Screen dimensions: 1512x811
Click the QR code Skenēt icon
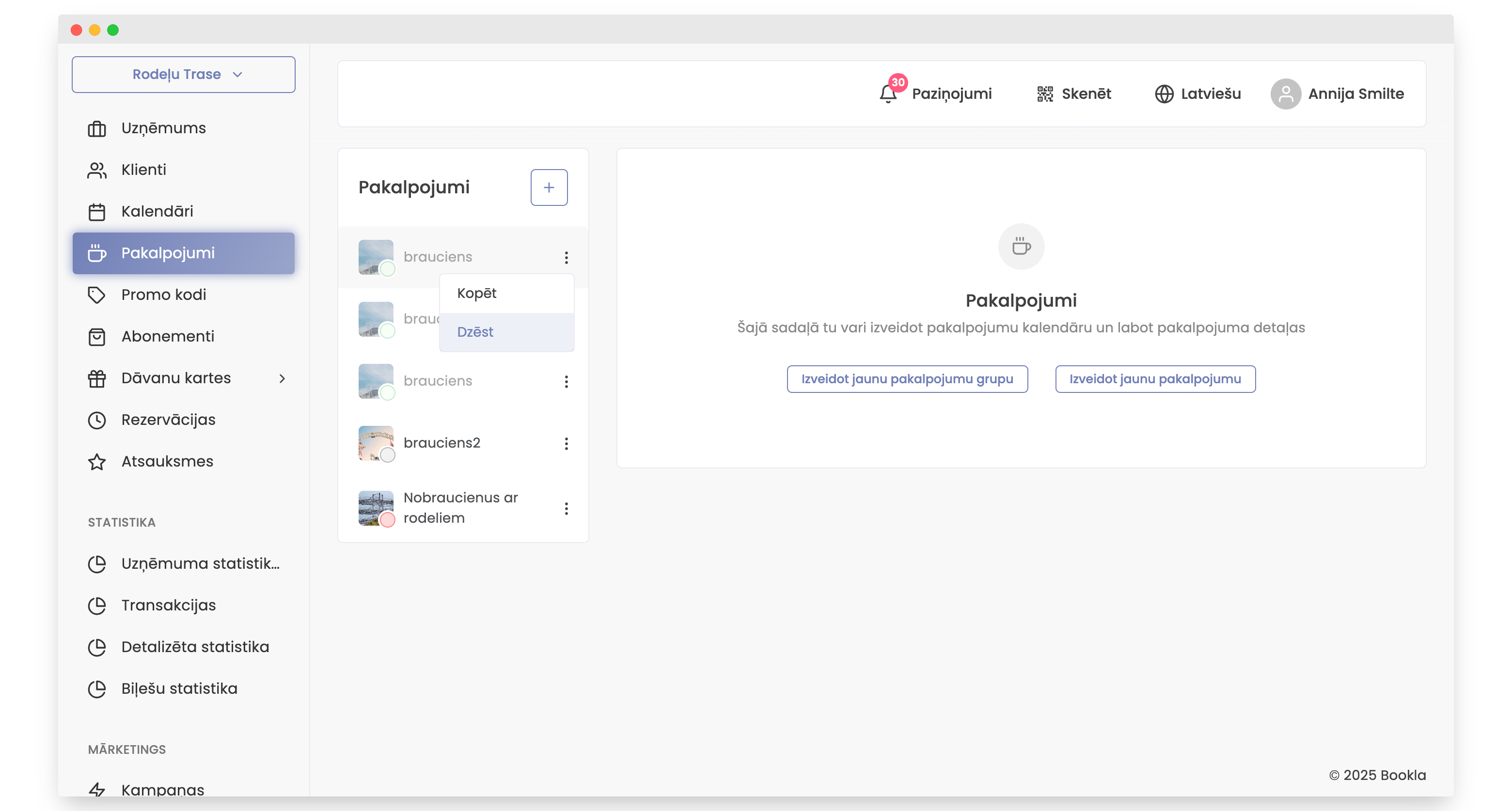point(1045,94)
